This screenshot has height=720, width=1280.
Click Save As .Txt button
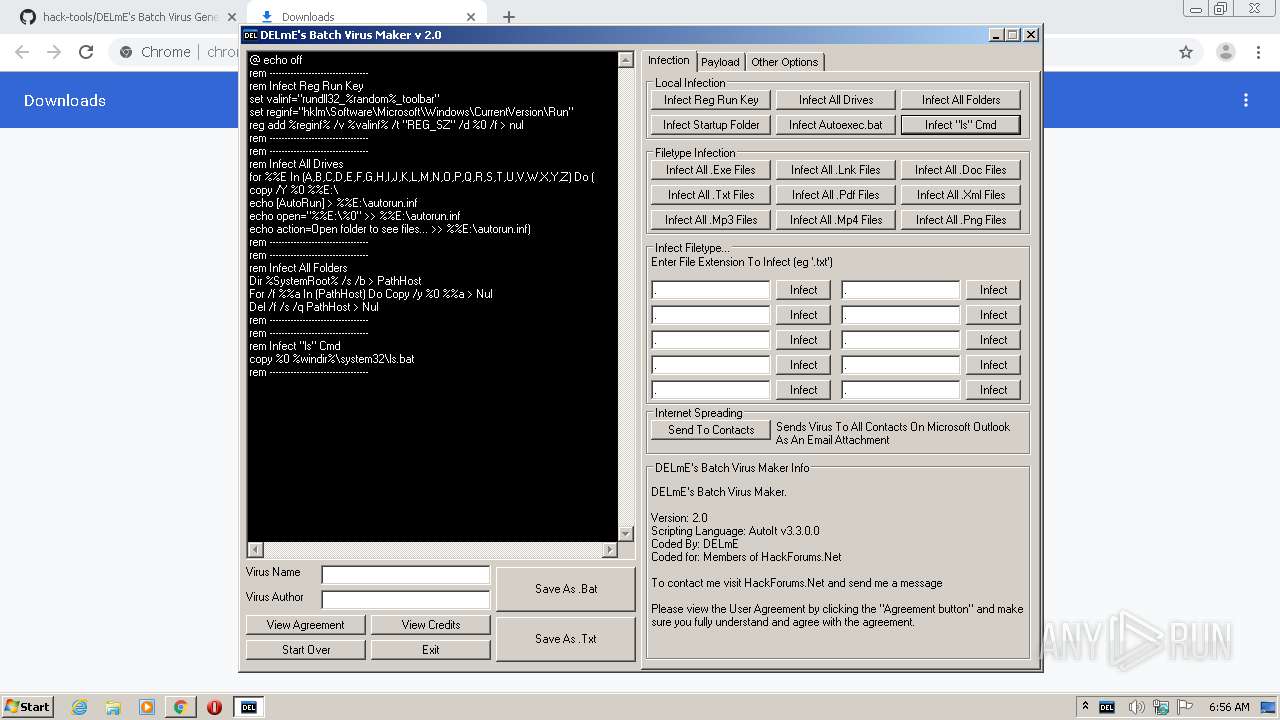click(x=566, y=639)
